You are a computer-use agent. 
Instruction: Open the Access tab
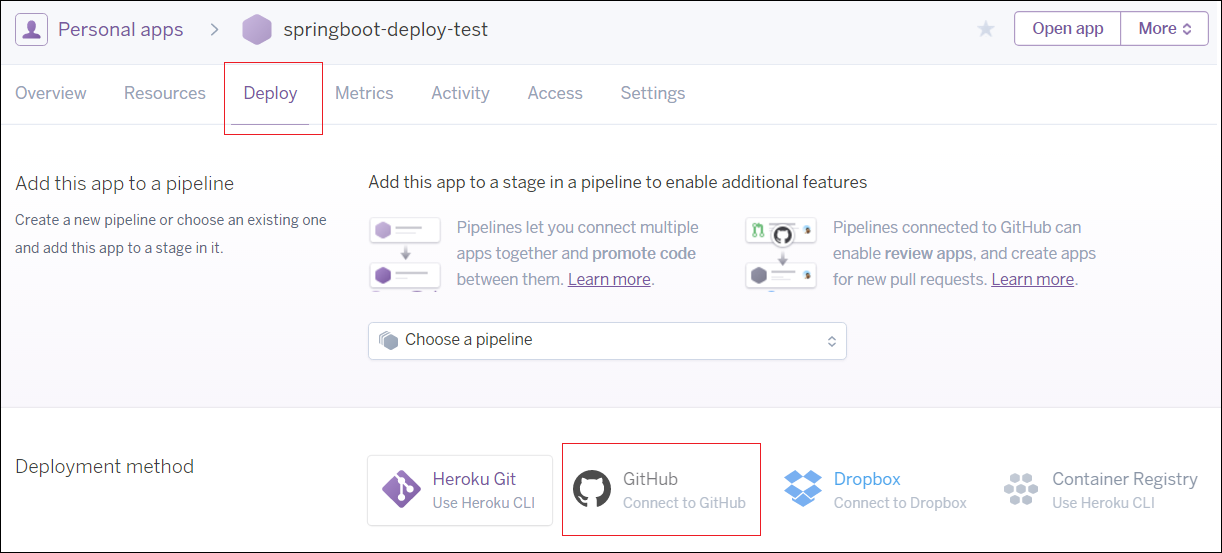pyautogui.click(x=555, y=93)
